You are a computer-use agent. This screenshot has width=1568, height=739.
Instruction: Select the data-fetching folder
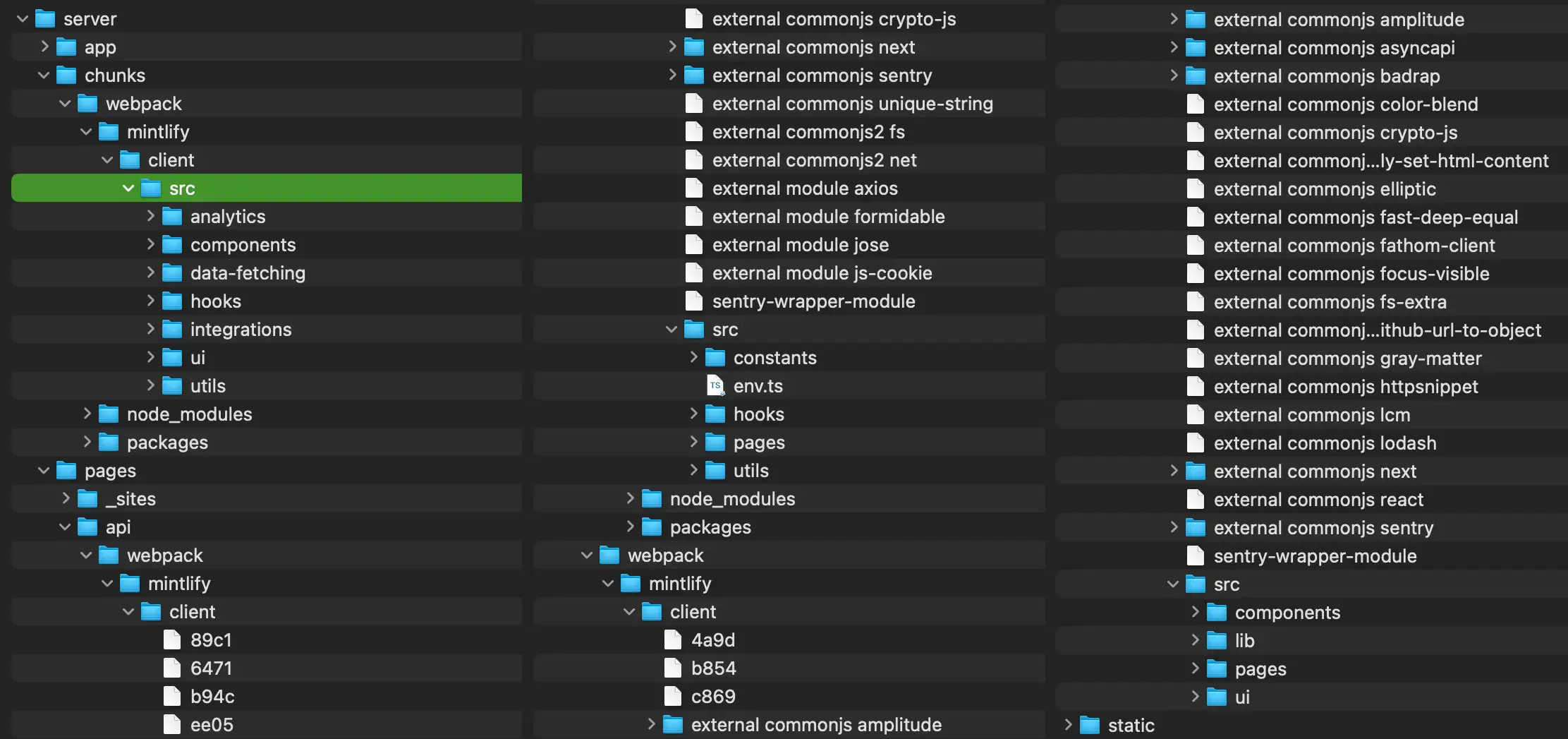(248, 272)
